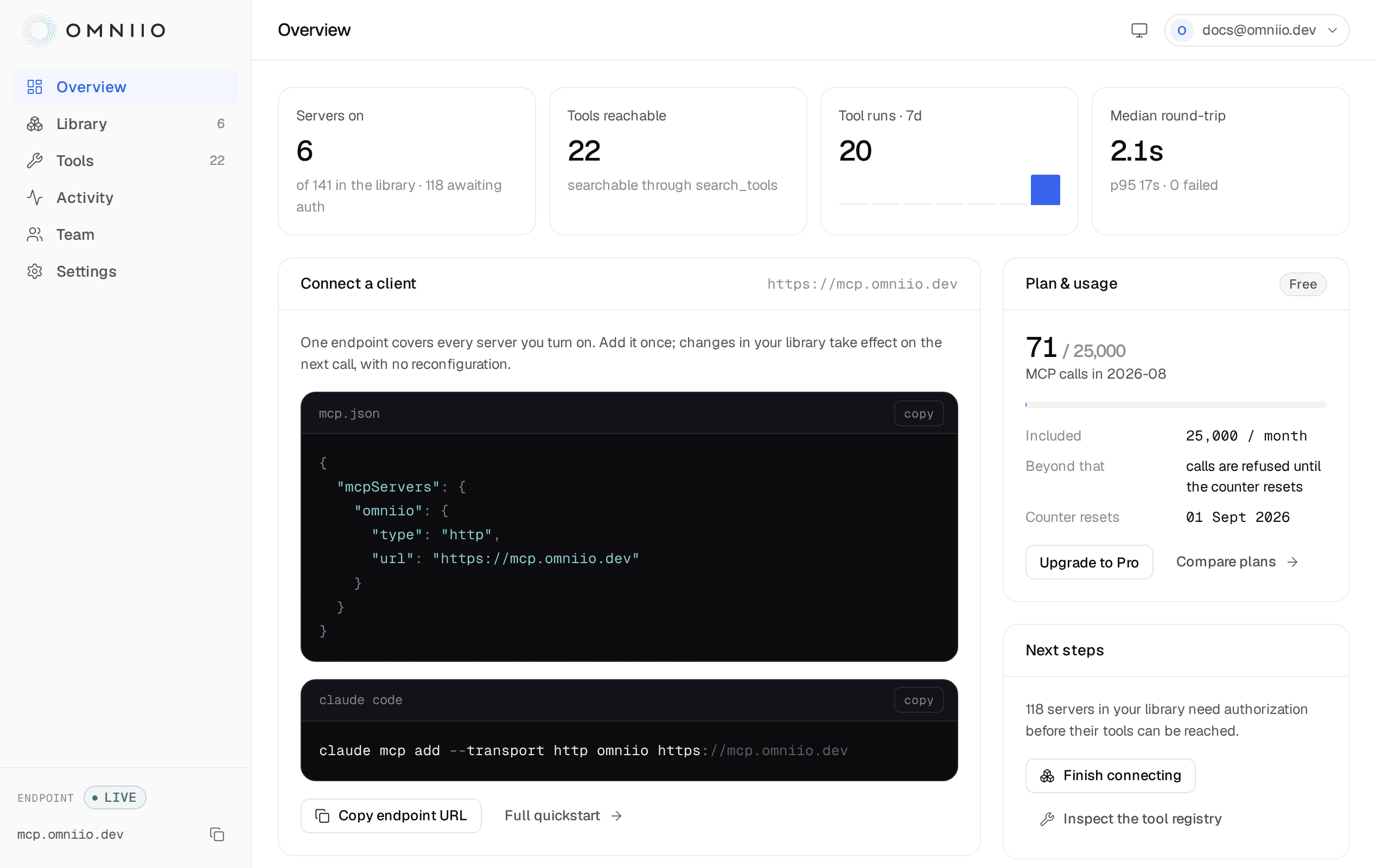
Task: Open the docs@omniio.dev account dropdown
Action: pyautogui.click(x=1257, y=30)
